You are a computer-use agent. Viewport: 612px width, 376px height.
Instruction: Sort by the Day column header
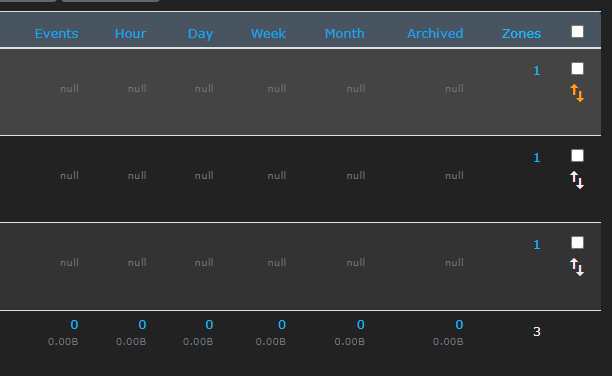pyautogui.click(x=200, y=34)
